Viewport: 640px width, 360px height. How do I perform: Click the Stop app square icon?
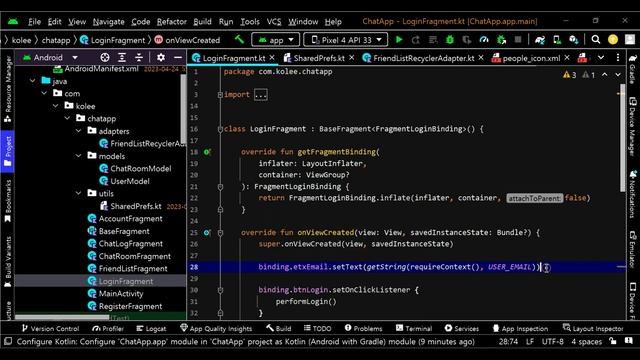click(518, 40)
